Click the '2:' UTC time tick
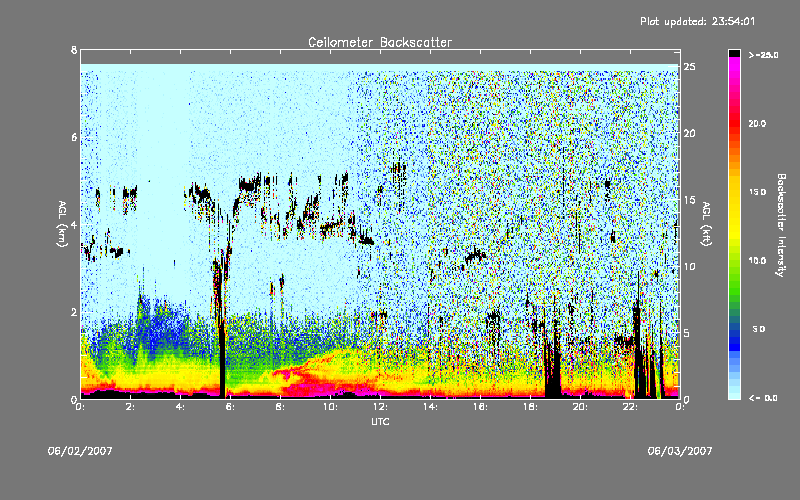 pos(131,407)
